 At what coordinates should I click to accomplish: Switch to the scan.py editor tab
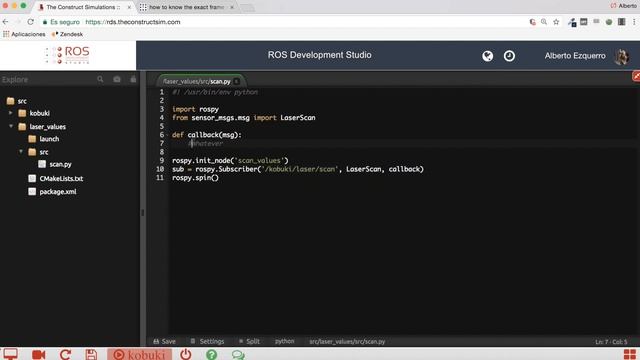[x=197, y=82]
